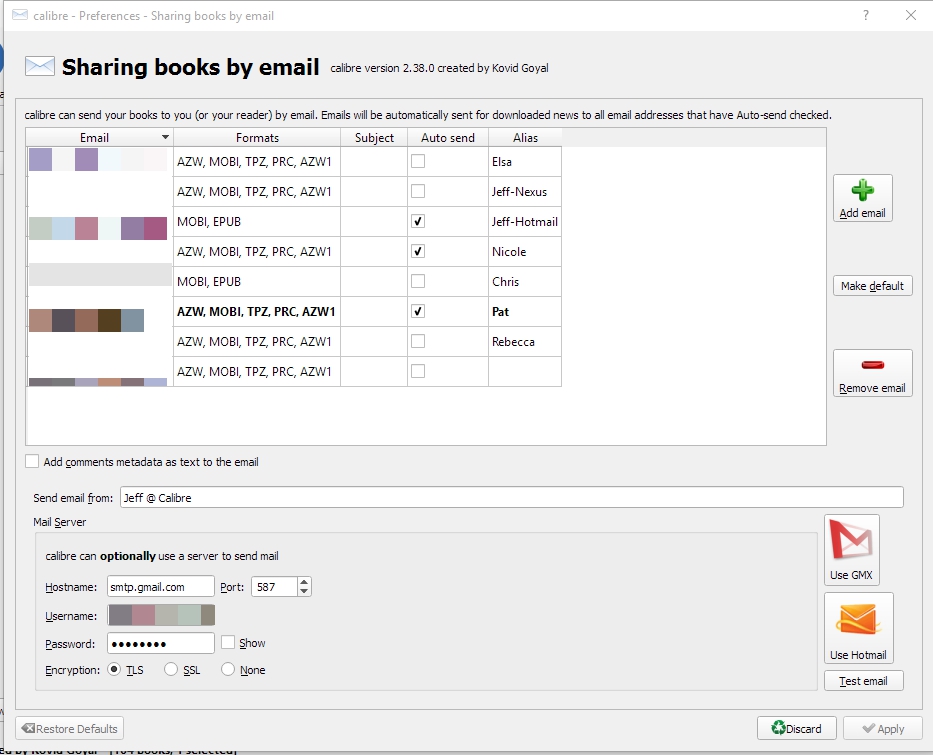This screenshot has height=755, width=933.
Task: Click the Use Hotmail label
Action: (x=858, y=654)
